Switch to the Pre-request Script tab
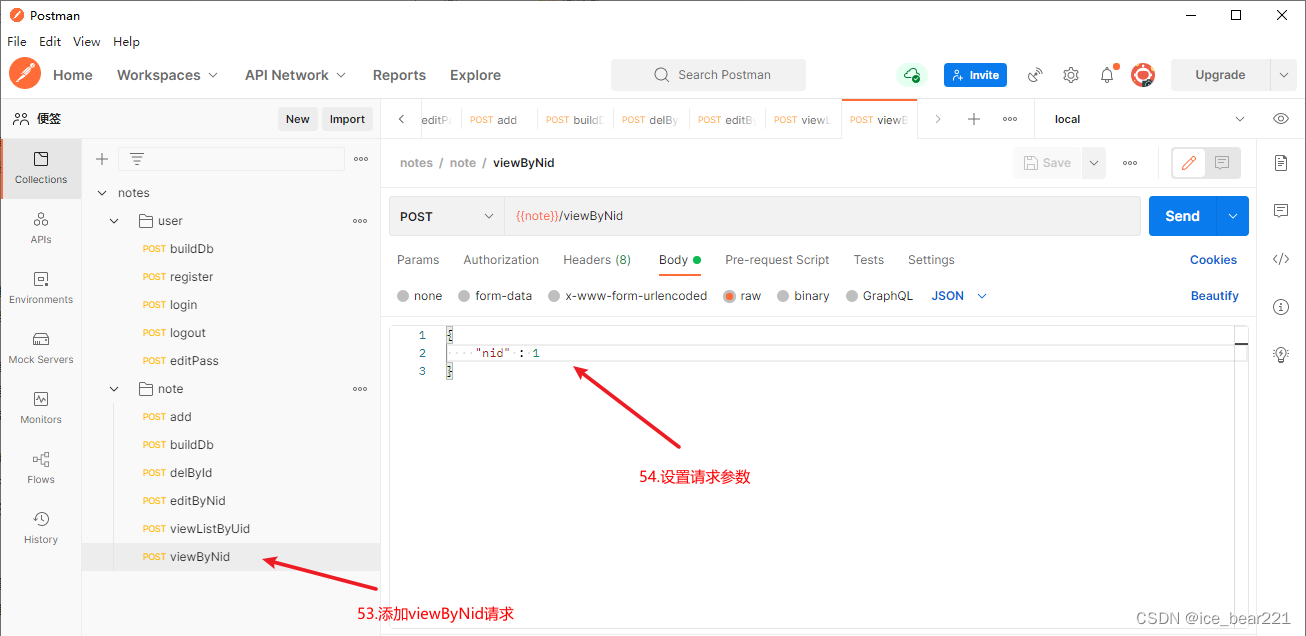 coord(777,260)
